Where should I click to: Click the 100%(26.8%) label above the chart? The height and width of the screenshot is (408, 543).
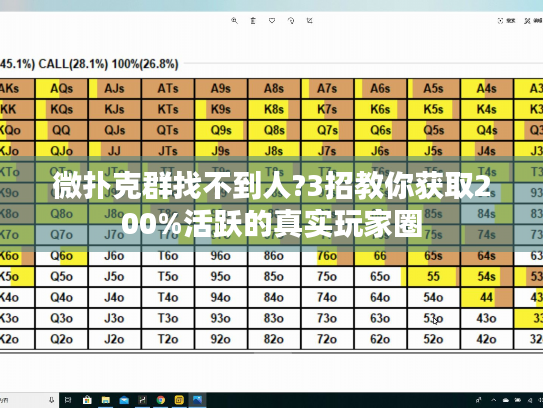[145, 64]
